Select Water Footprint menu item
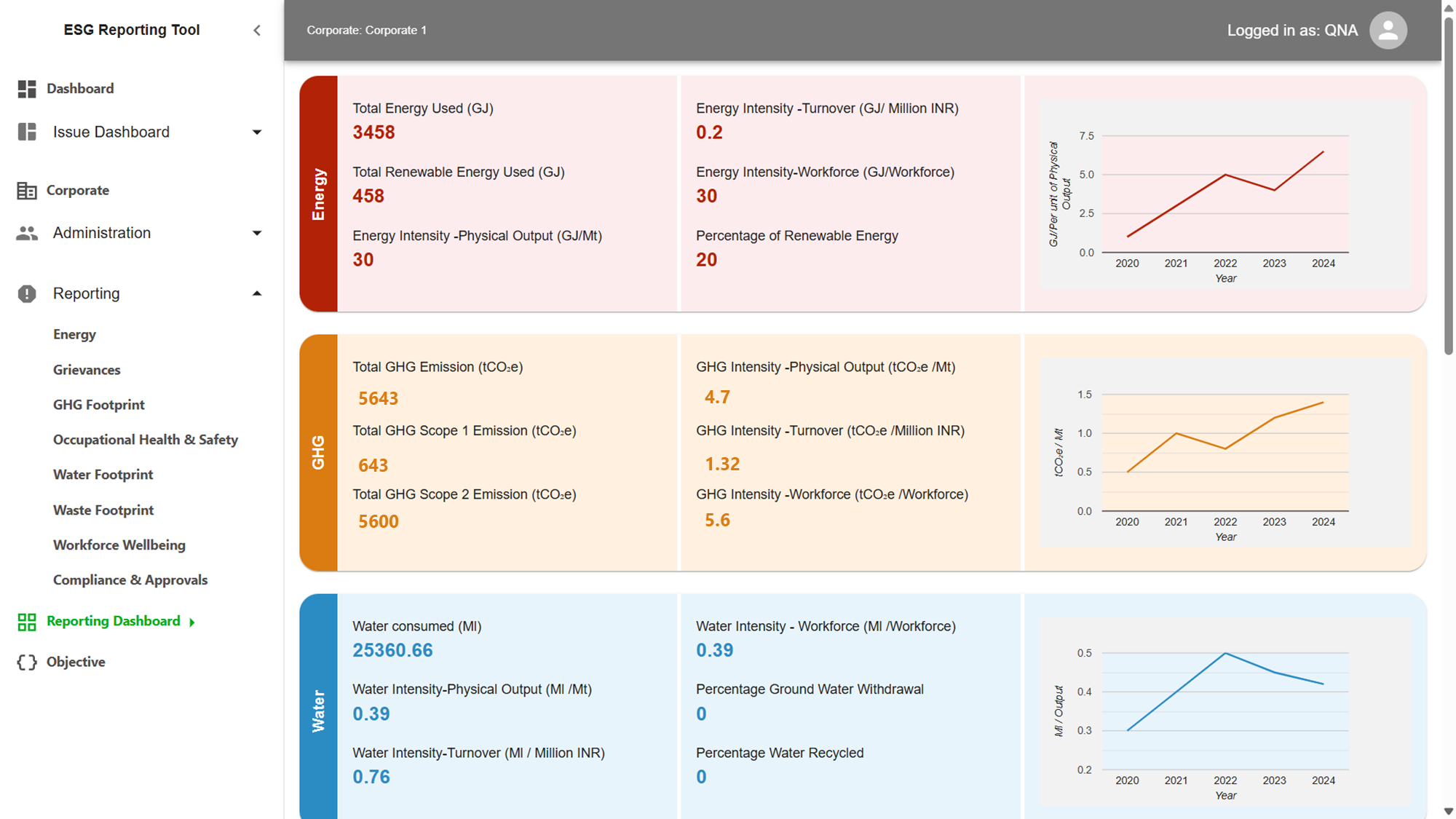1456x819 pixels. coord(103,475)
